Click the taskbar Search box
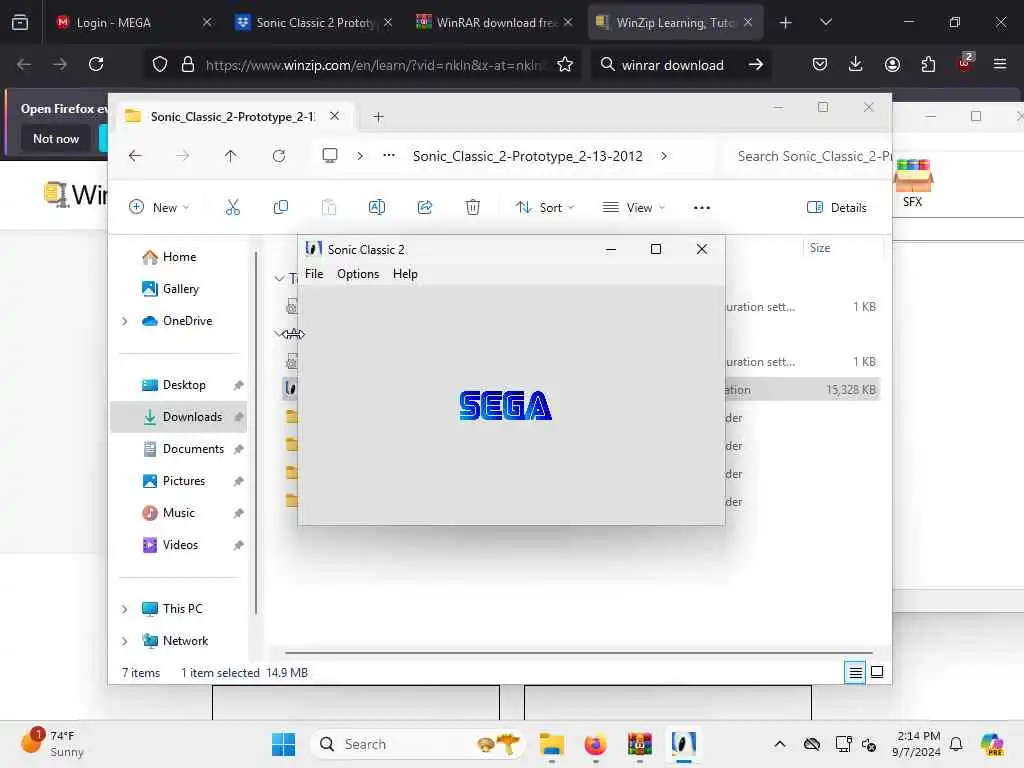 pyautogui.click(x=418, y=744)
